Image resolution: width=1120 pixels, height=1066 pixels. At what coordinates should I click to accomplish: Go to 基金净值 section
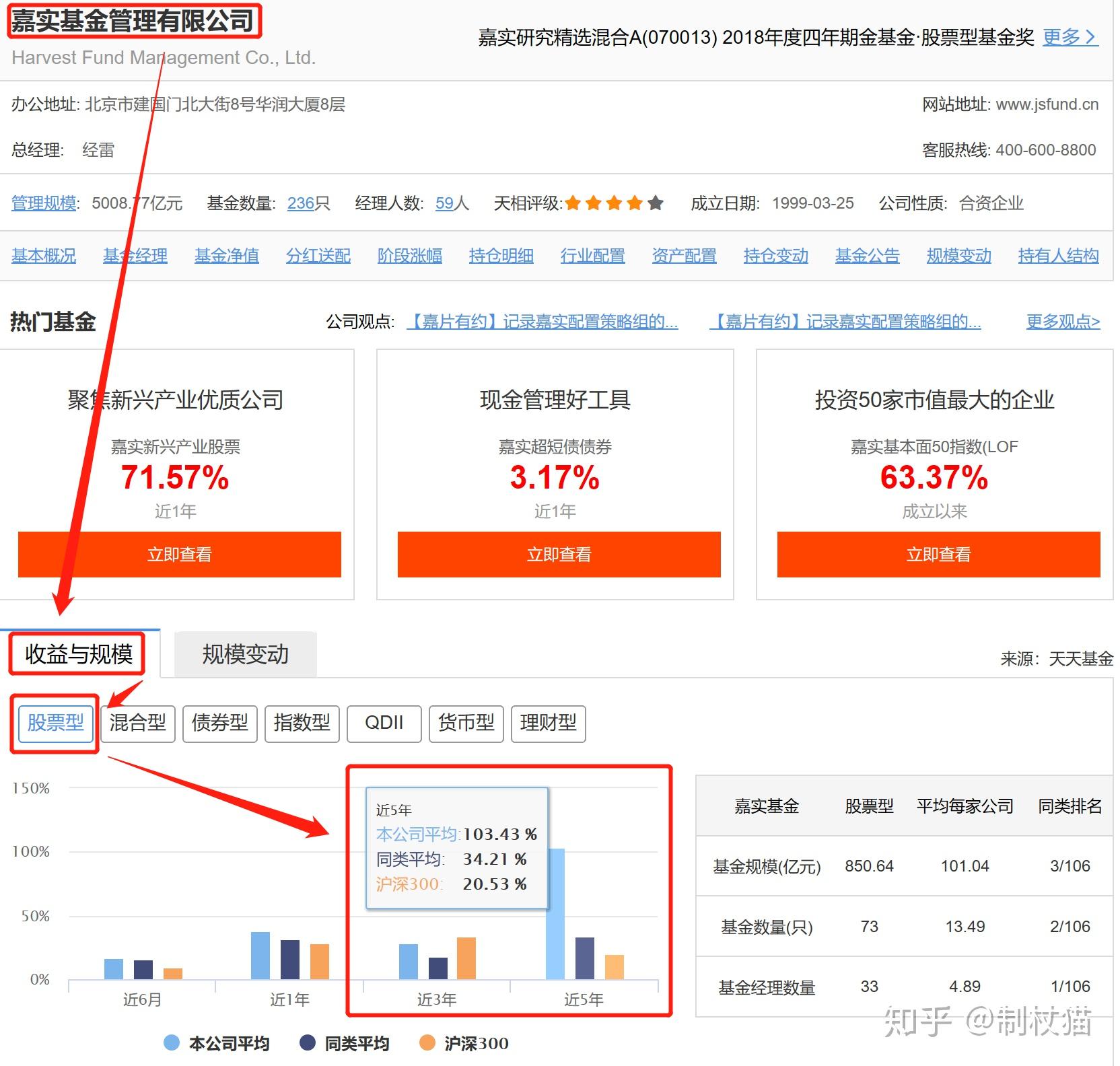(x=227, y=256)
